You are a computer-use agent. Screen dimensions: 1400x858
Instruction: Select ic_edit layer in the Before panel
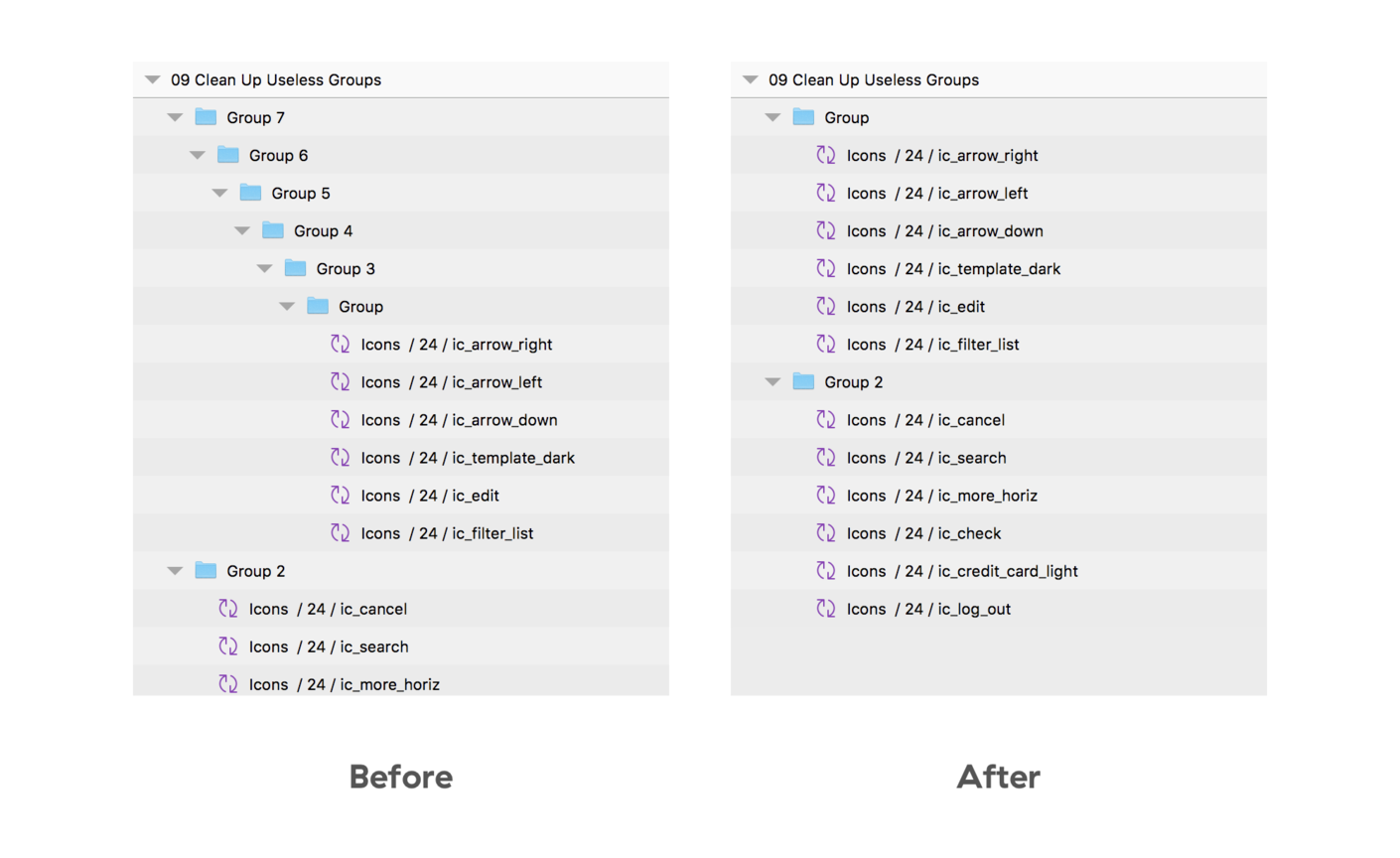tap(429, 496)
